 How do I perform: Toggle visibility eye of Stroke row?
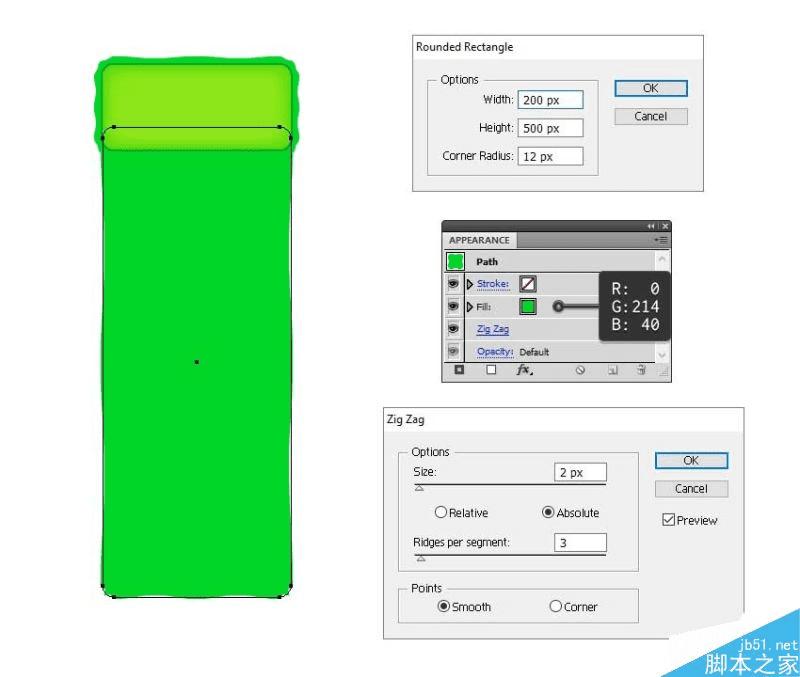(453, 283)
